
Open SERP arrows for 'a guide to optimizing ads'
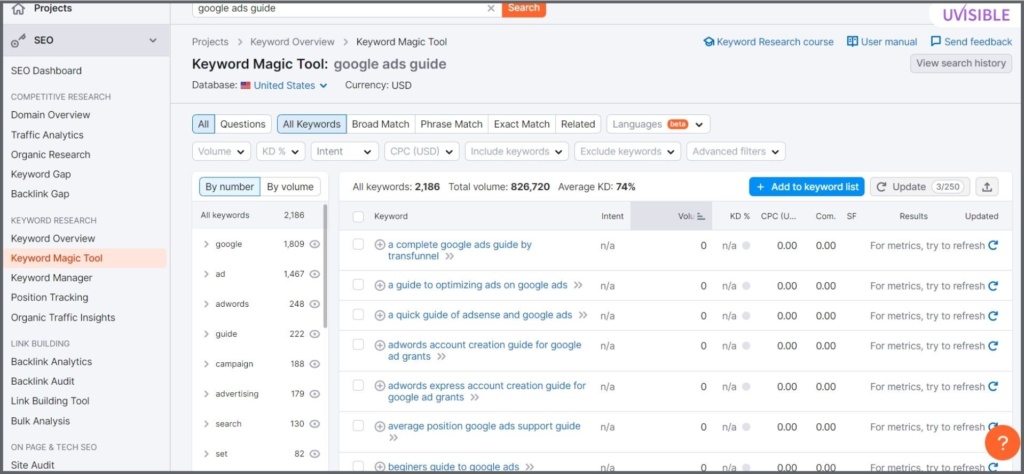pos(578,285)
